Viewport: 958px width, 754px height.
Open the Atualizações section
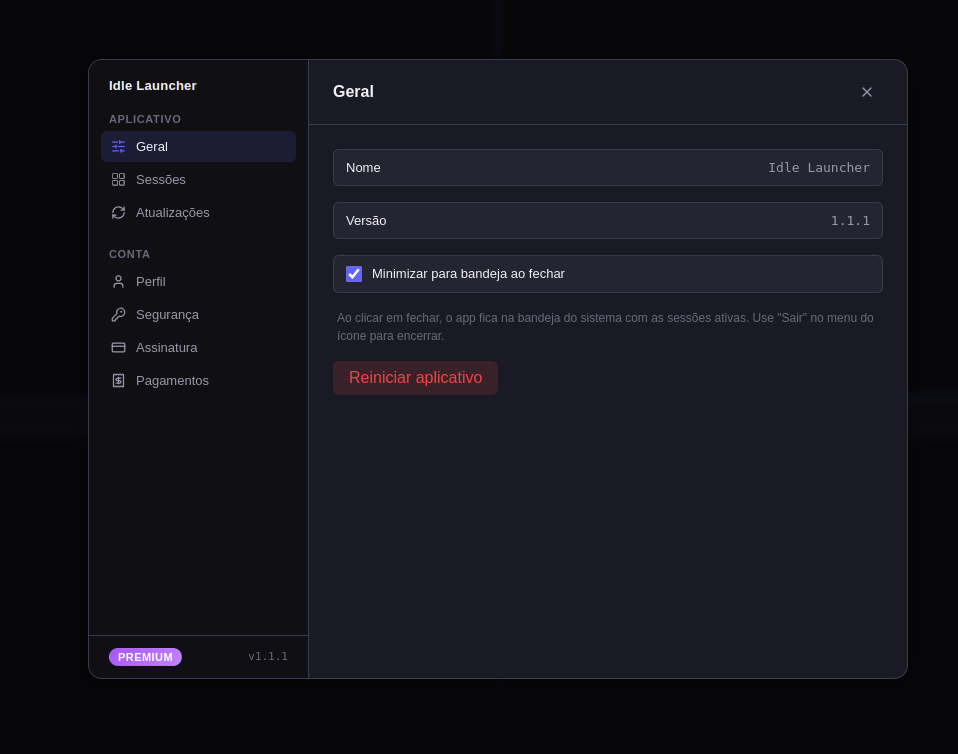(x=199, y=213)
